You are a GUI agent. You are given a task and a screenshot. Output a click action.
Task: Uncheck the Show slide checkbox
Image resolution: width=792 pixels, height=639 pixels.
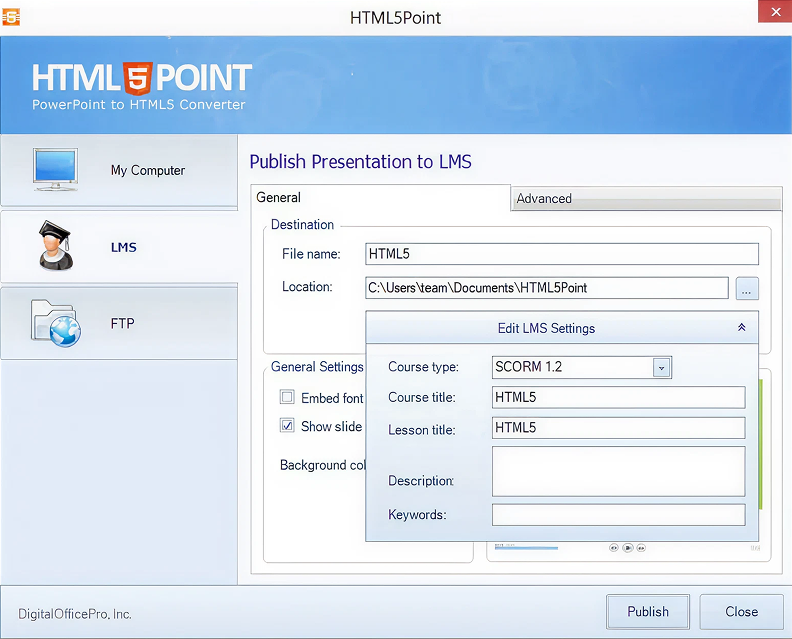pyautogui.click(x=287, y=425)
